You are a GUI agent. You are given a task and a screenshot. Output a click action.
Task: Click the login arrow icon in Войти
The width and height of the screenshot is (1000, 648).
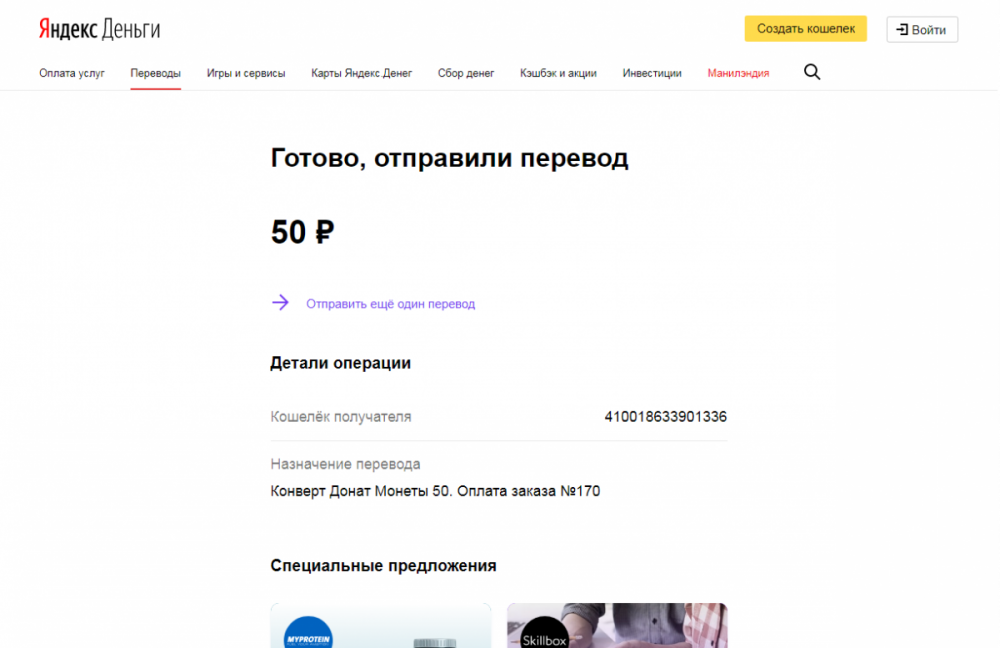coord(902,29)
